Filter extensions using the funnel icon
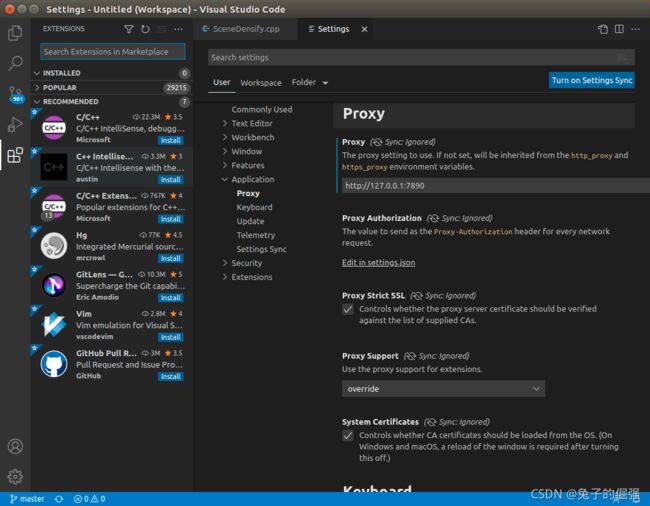Image resolution: width=650 pixels, height=506 pixels. 129,29
